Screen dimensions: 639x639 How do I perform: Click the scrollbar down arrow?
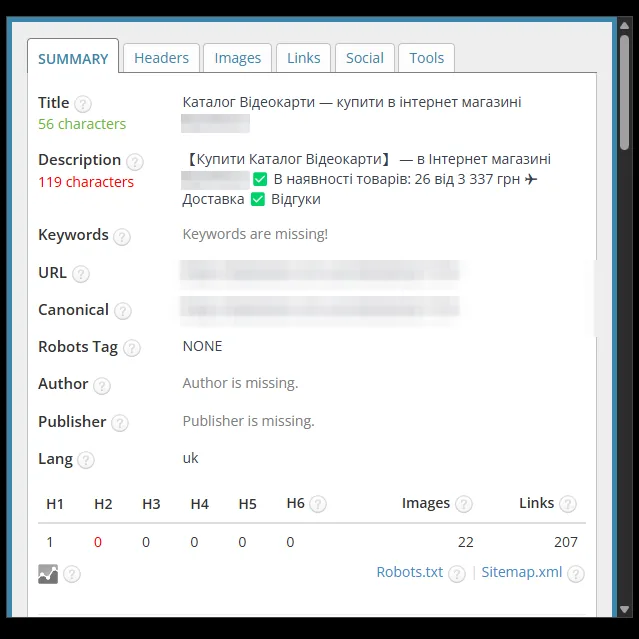pos(624,609)
